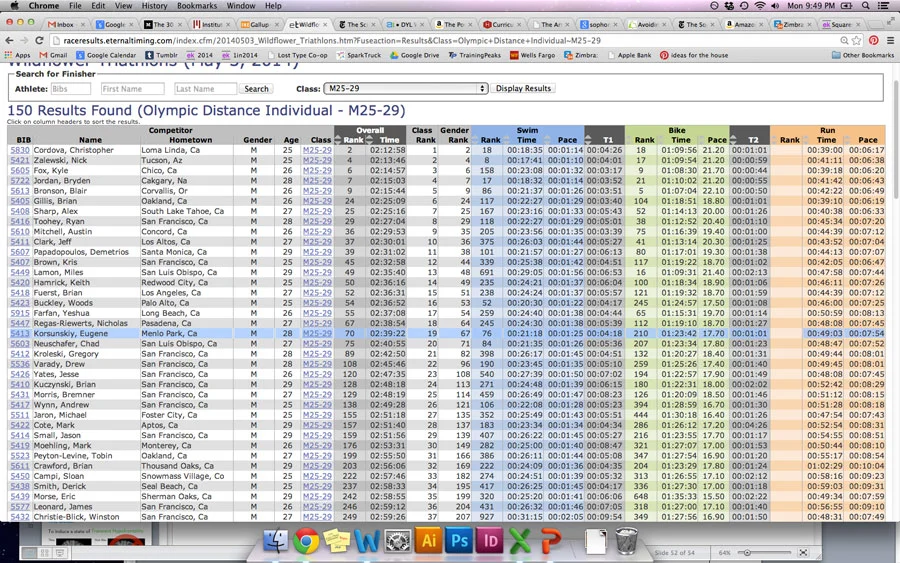Select PowerPoint slideshow view button
900x563 pixels.
tap(60, 553)
